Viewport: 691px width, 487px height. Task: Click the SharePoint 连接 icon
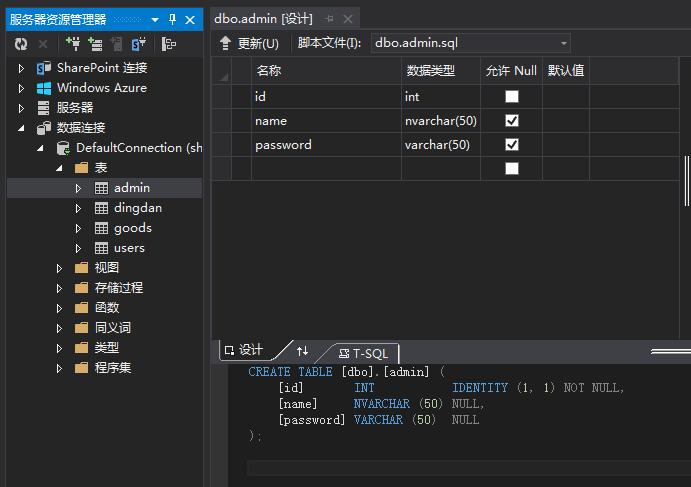pos(44,68)
